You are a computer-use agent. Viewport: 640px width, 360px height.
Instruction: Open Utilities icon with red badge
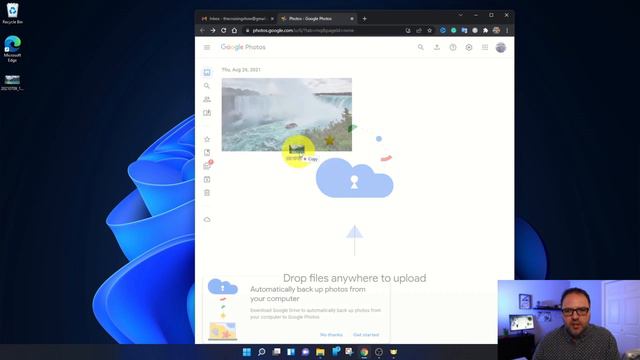(x=208, y=165)
